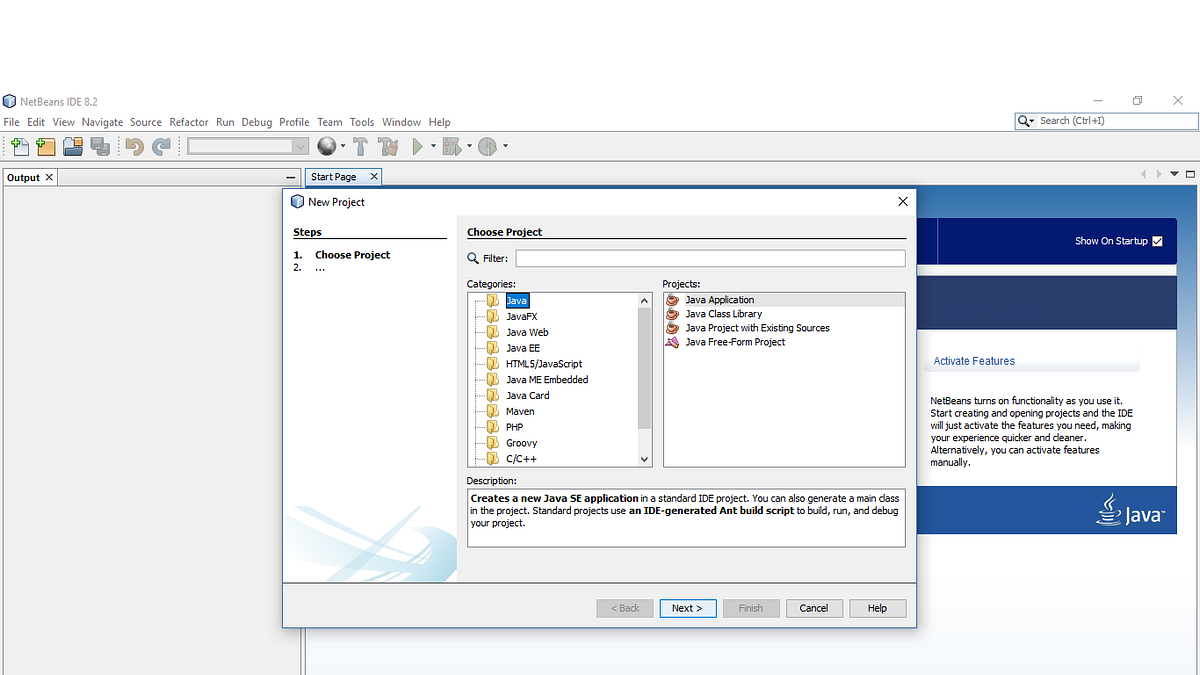Click the Java Free-Form Project icon
This screenshot has height=675, width=1200.
point(672,342)
